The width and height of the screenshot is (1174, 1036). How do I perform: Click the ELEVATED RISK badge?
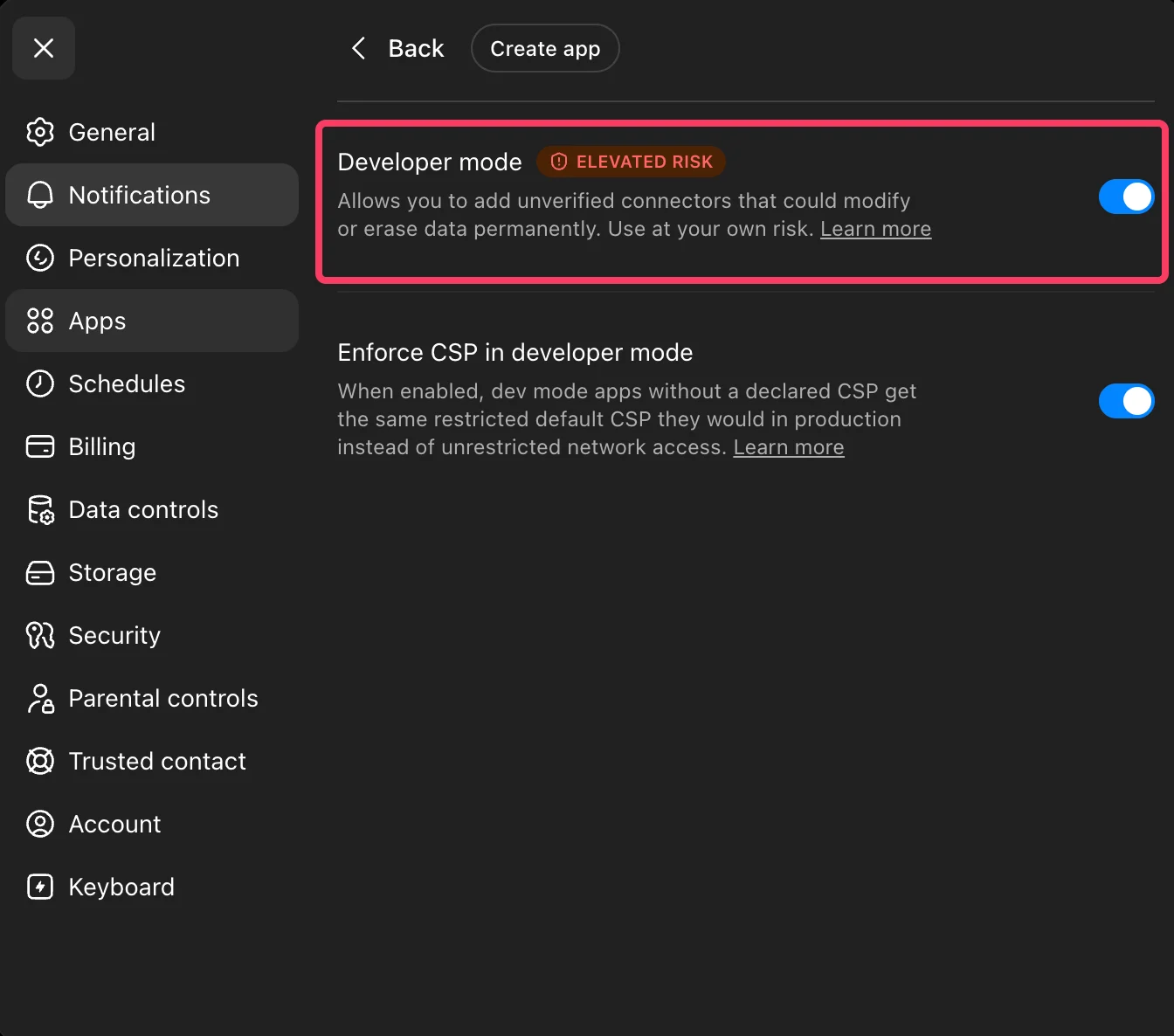coord(631,162)
